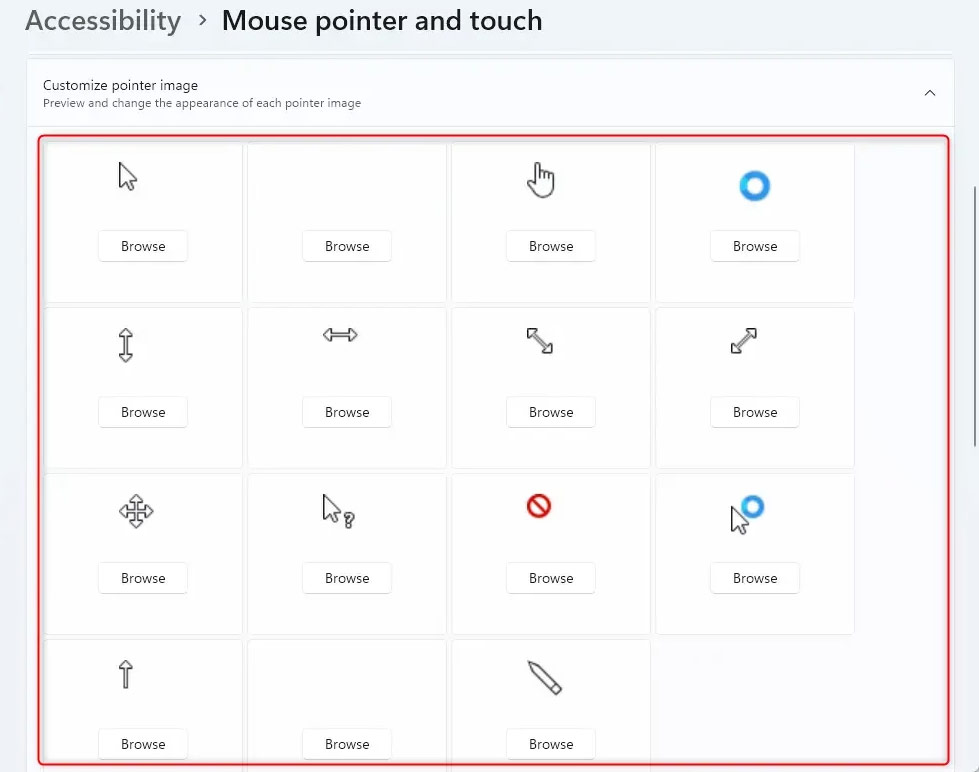Screen dimensions: 979x772
Task: Browse to replace the unavailable pointer
Action: tap(551, 578)
